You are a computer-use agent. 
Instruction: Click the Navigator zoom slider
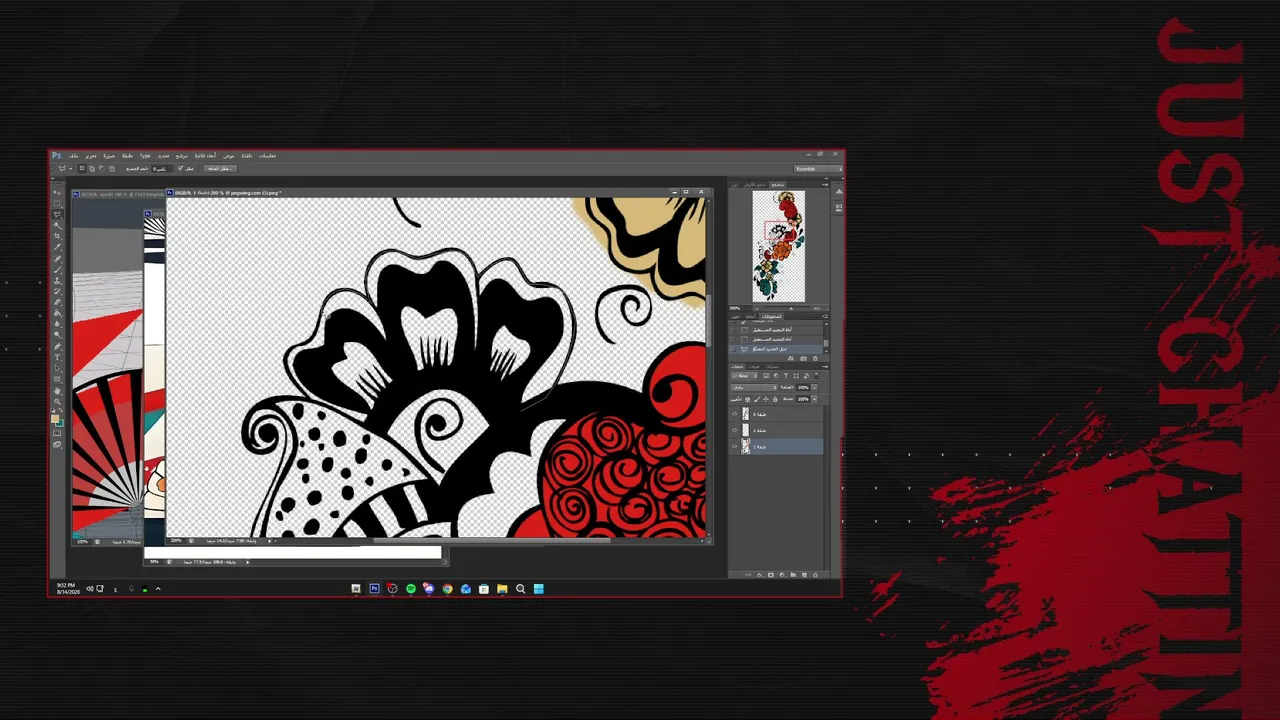pos(790,308)
